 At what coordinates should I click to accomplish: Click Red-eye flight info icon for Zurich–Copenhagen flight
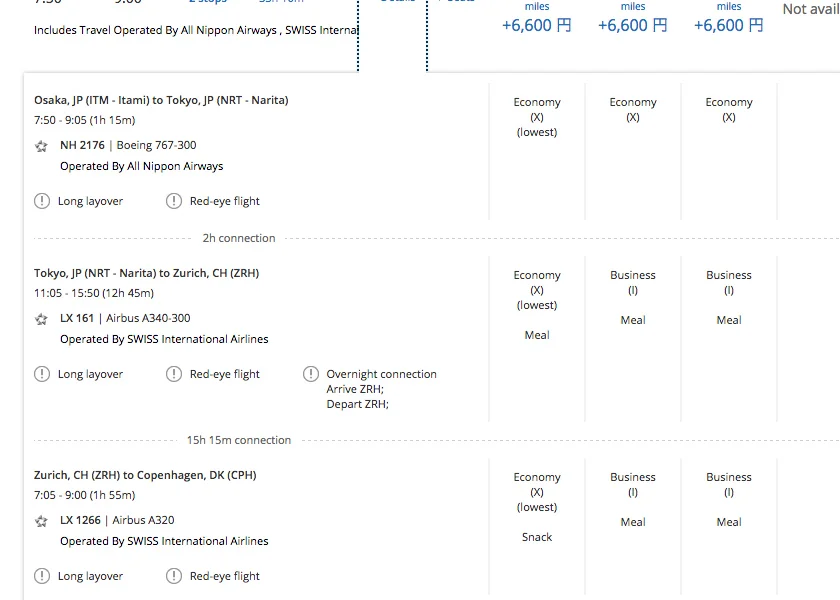pos(174,576)
